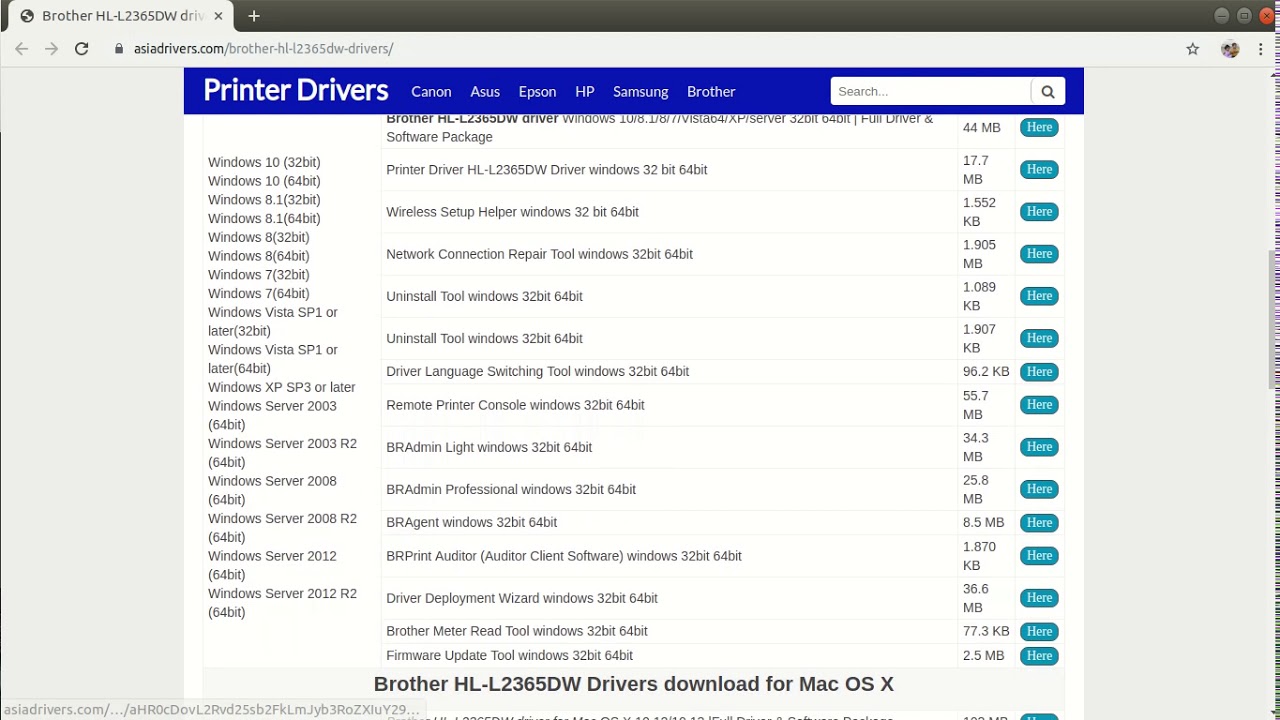
Task: Bookmark this page with the star
Action: click(1193, 48)
